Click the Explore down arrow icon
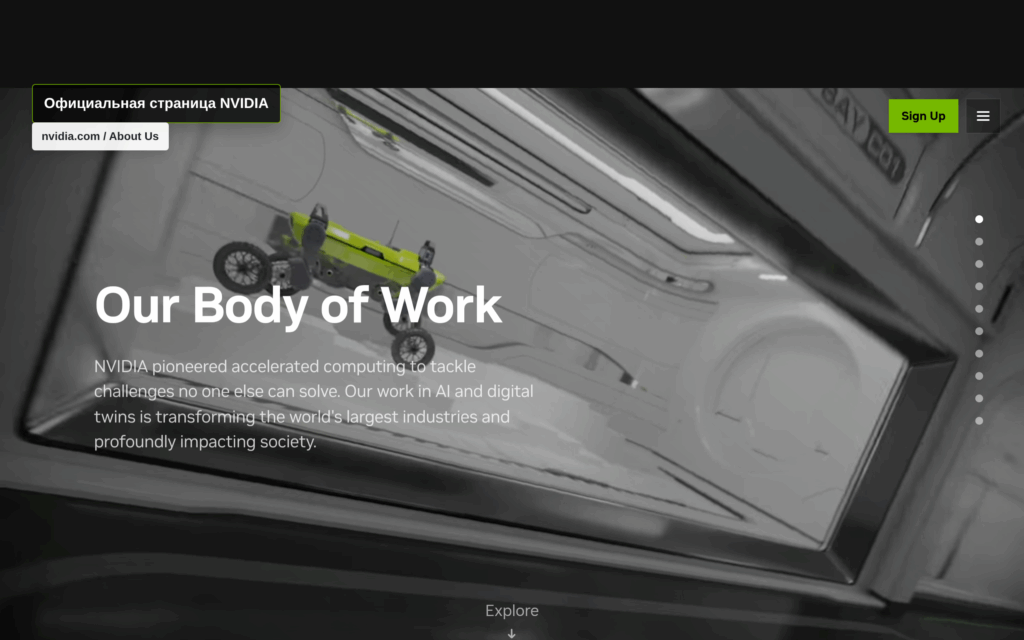 [511, 633]
